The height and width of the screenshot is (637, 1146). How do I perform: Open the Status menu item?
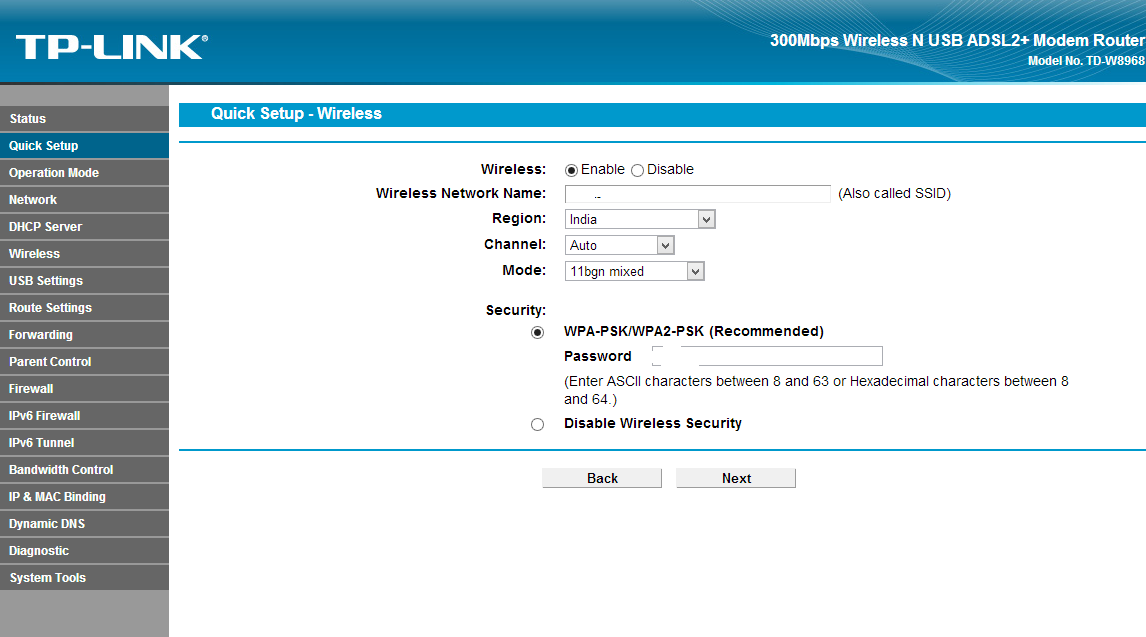click(x=84, y=118)
